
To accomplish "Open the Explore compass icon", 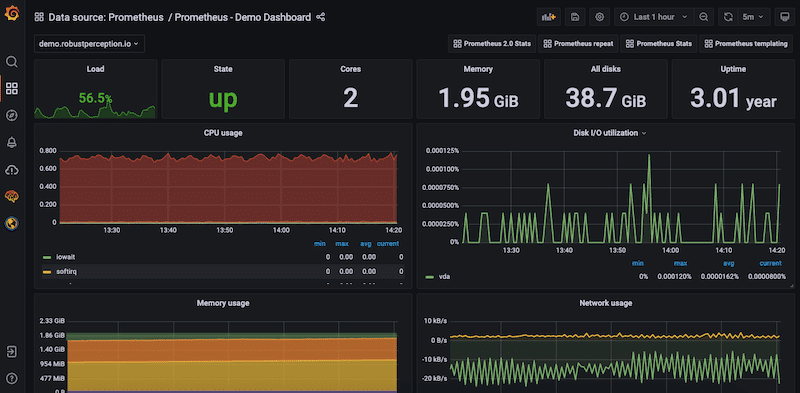I will coord(12,116).
